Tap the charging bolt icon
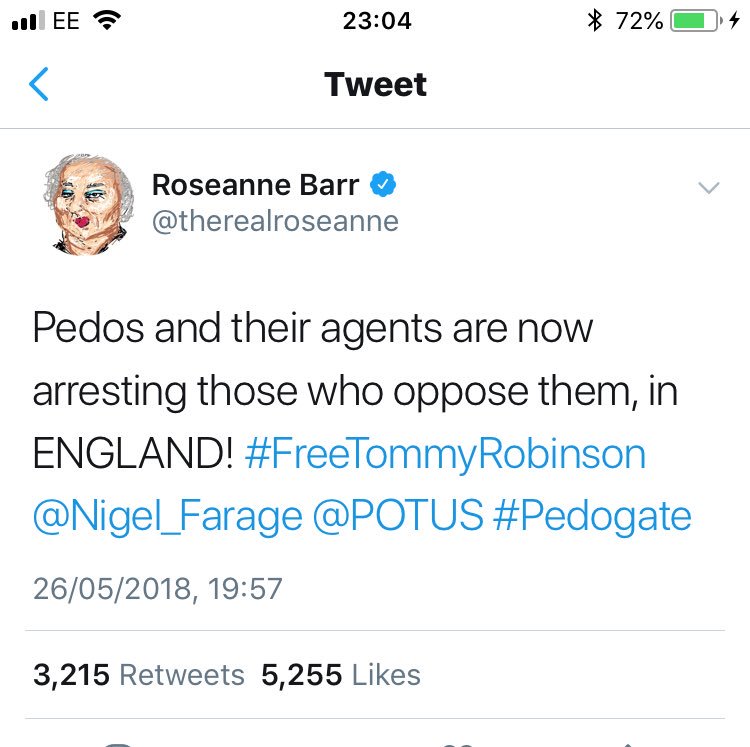750x747 pixels. [x=734, y=20]
